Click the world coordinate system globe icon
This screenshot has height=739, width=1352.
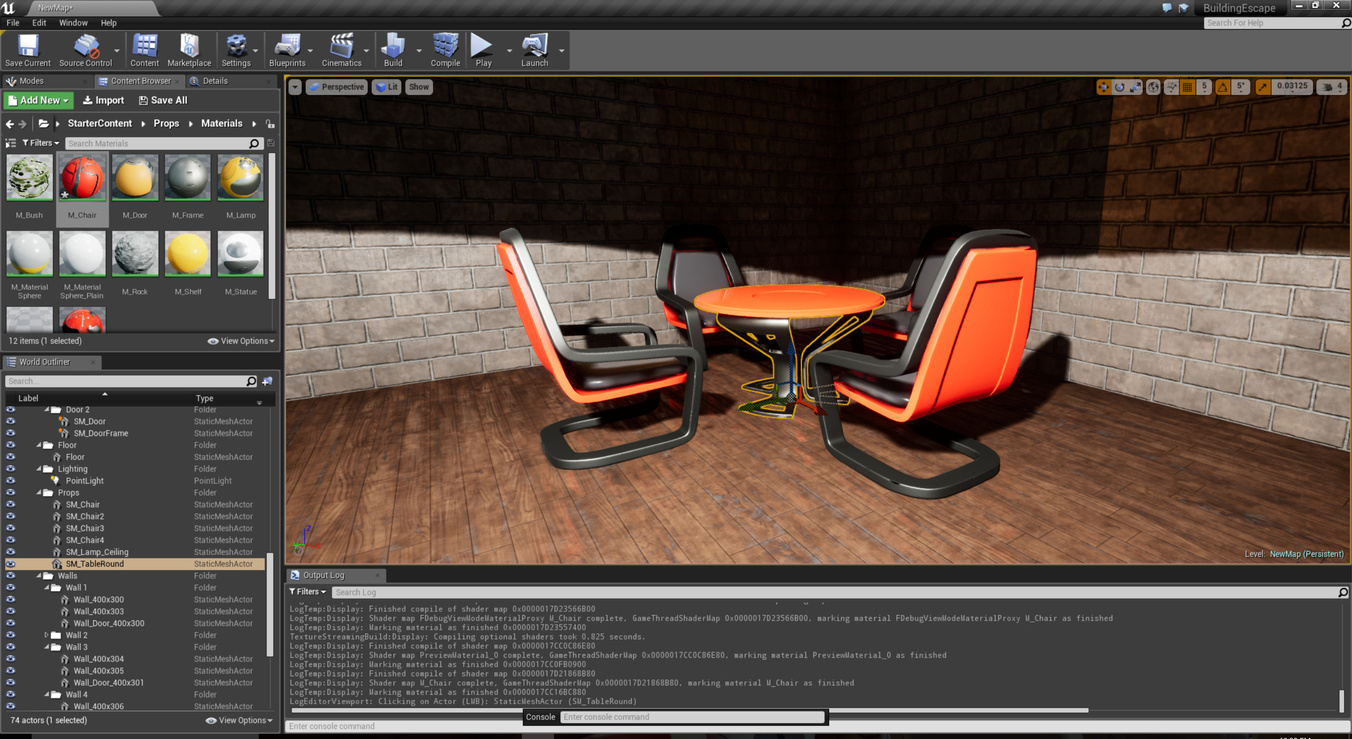[1153, 87]
